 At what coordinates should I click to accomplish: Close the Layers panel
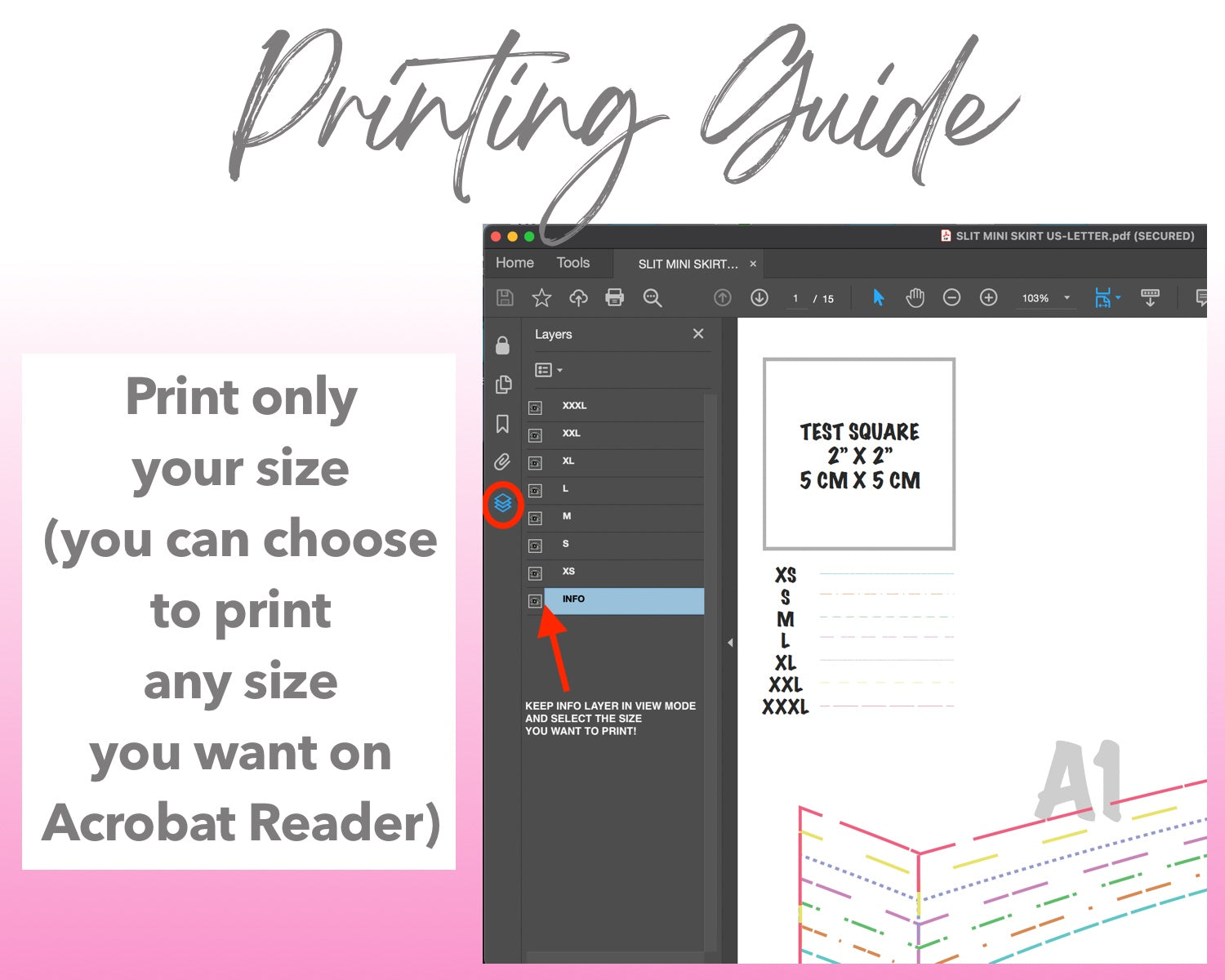coord(697,334)
